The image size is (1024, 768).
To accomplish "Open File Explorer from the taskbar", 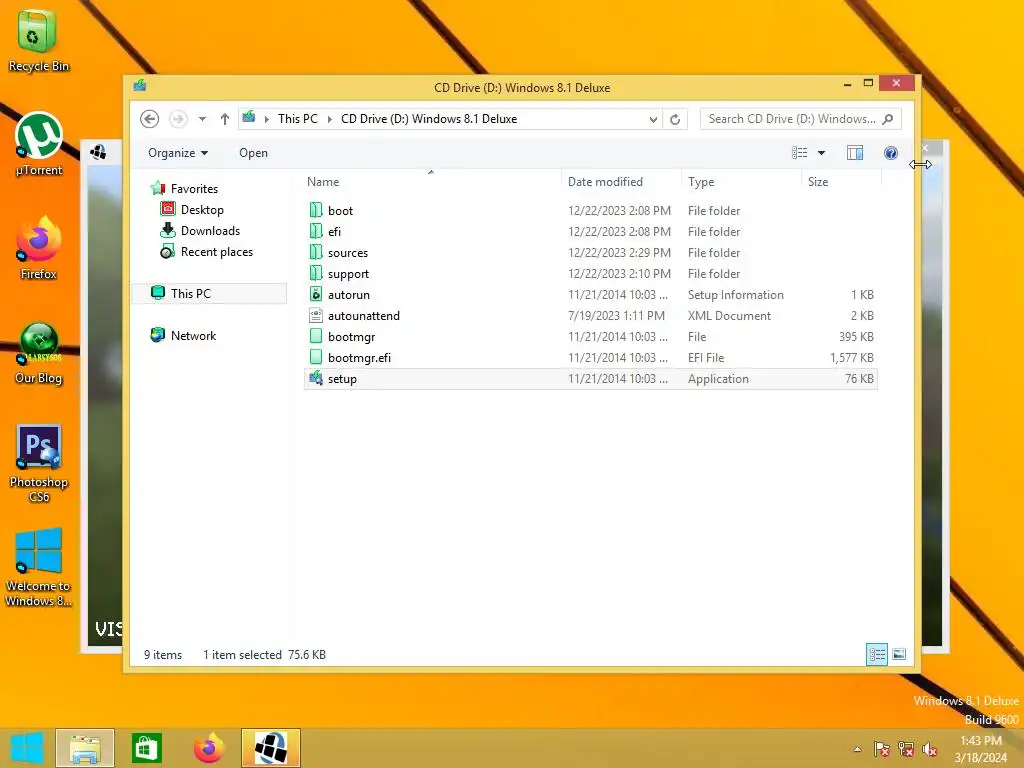I will 85,748.
